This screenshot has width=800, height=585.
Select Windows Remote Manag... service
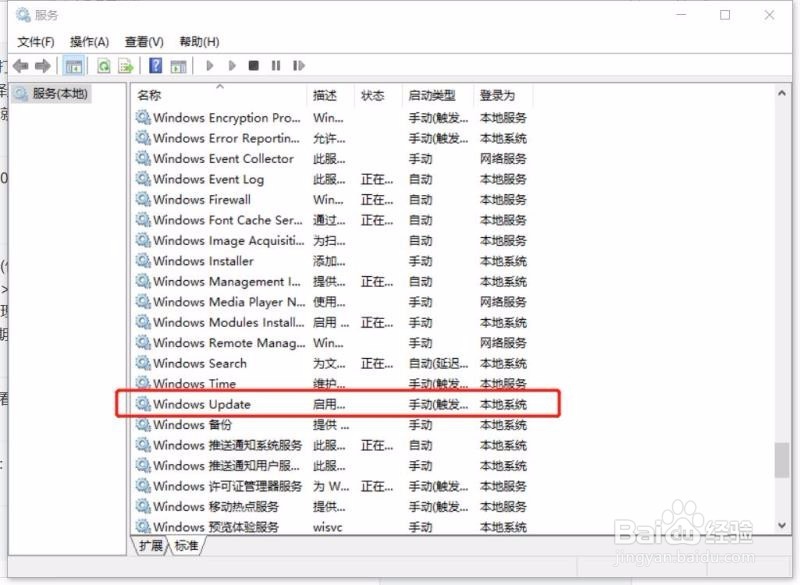332,343
